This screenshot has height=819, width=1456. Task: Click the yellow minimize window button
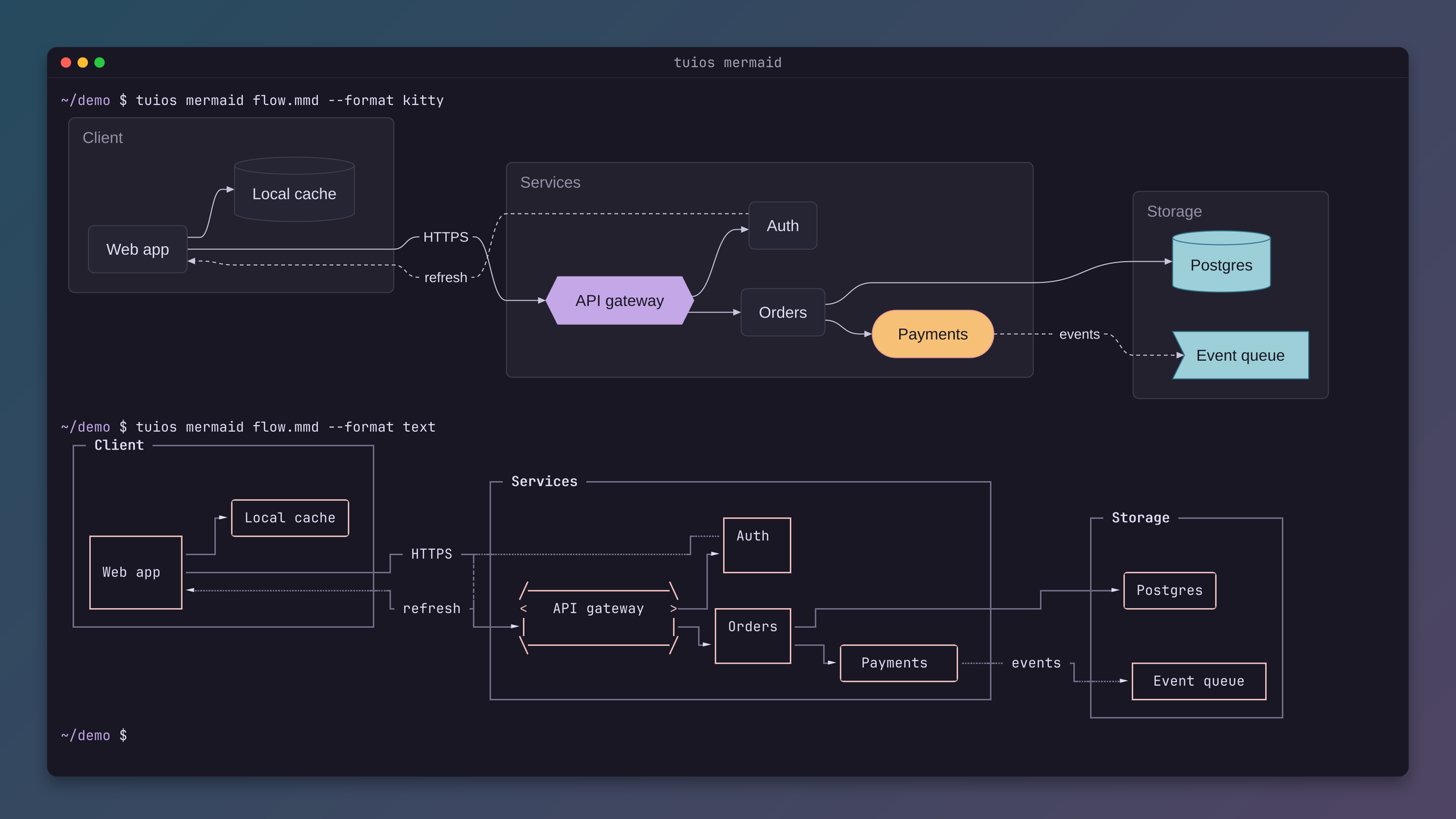pyautogui.click(x=83, y=62)
